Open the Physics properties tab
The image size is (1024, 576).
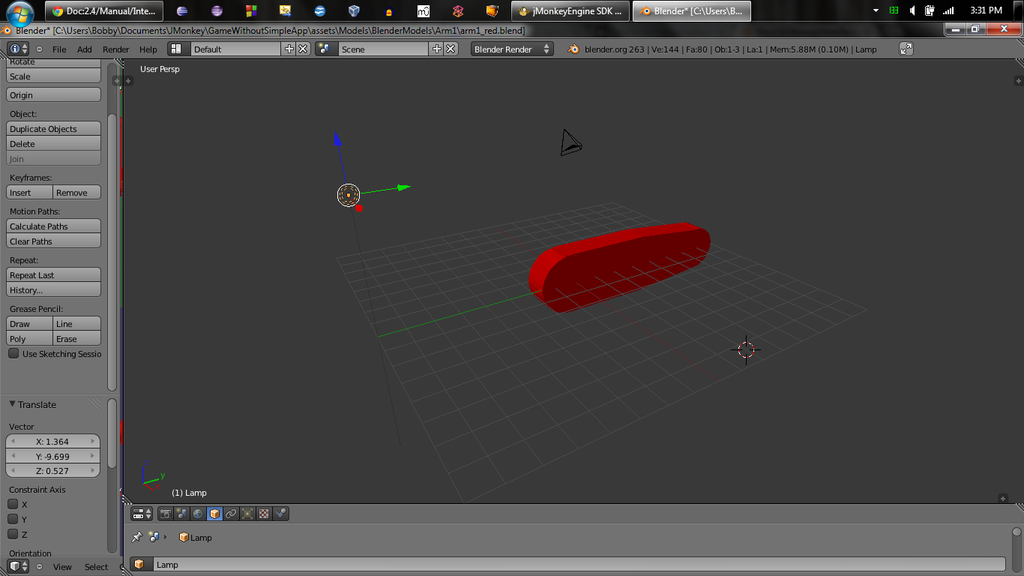(281, 514)
